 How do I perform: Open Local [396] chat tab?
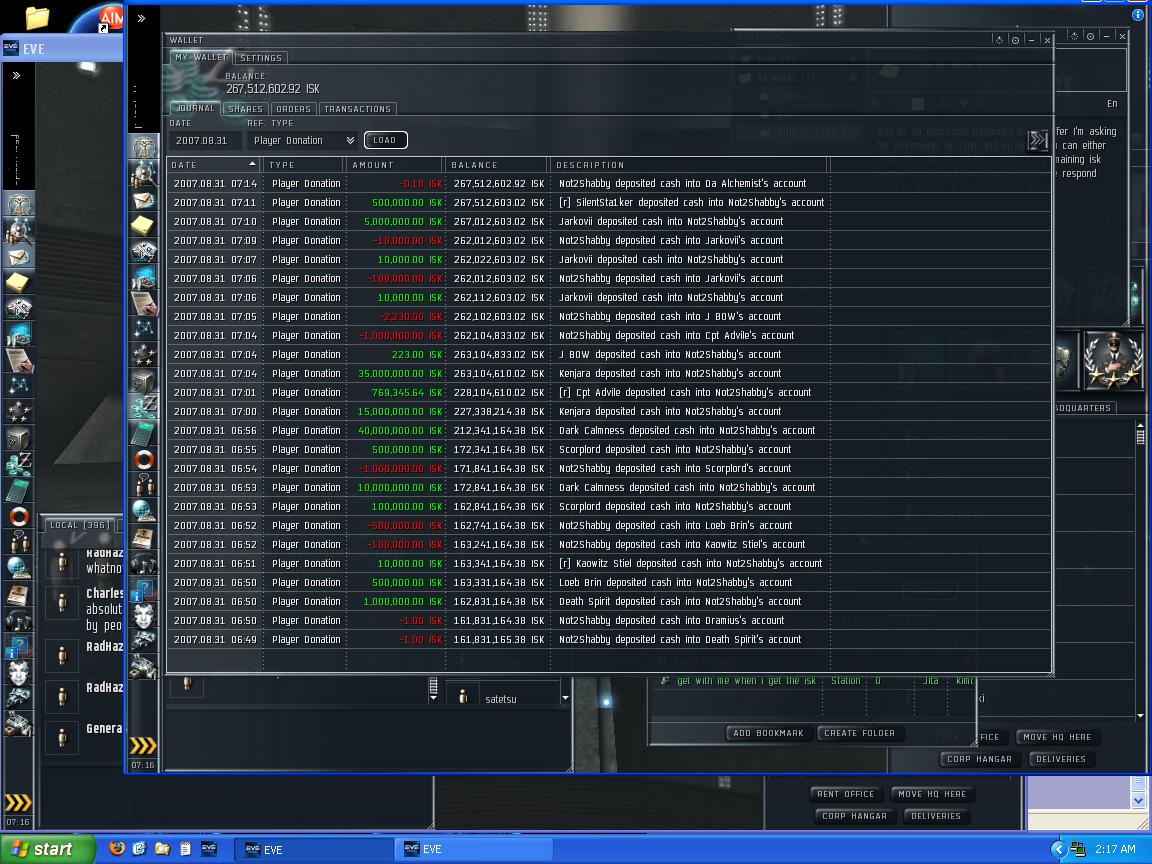(79, 525)
